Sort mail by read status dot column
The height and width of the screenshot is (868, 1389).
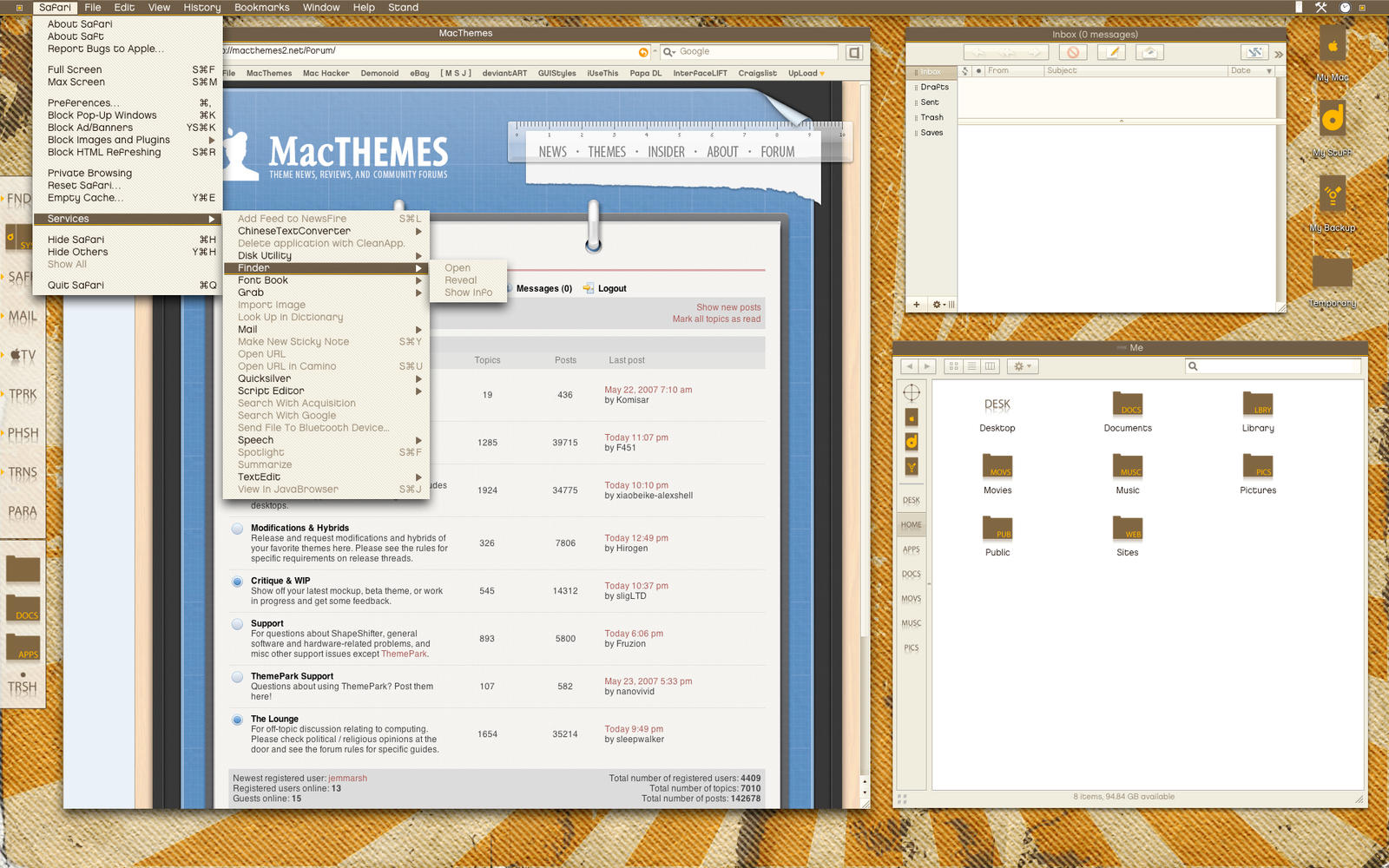979,71
